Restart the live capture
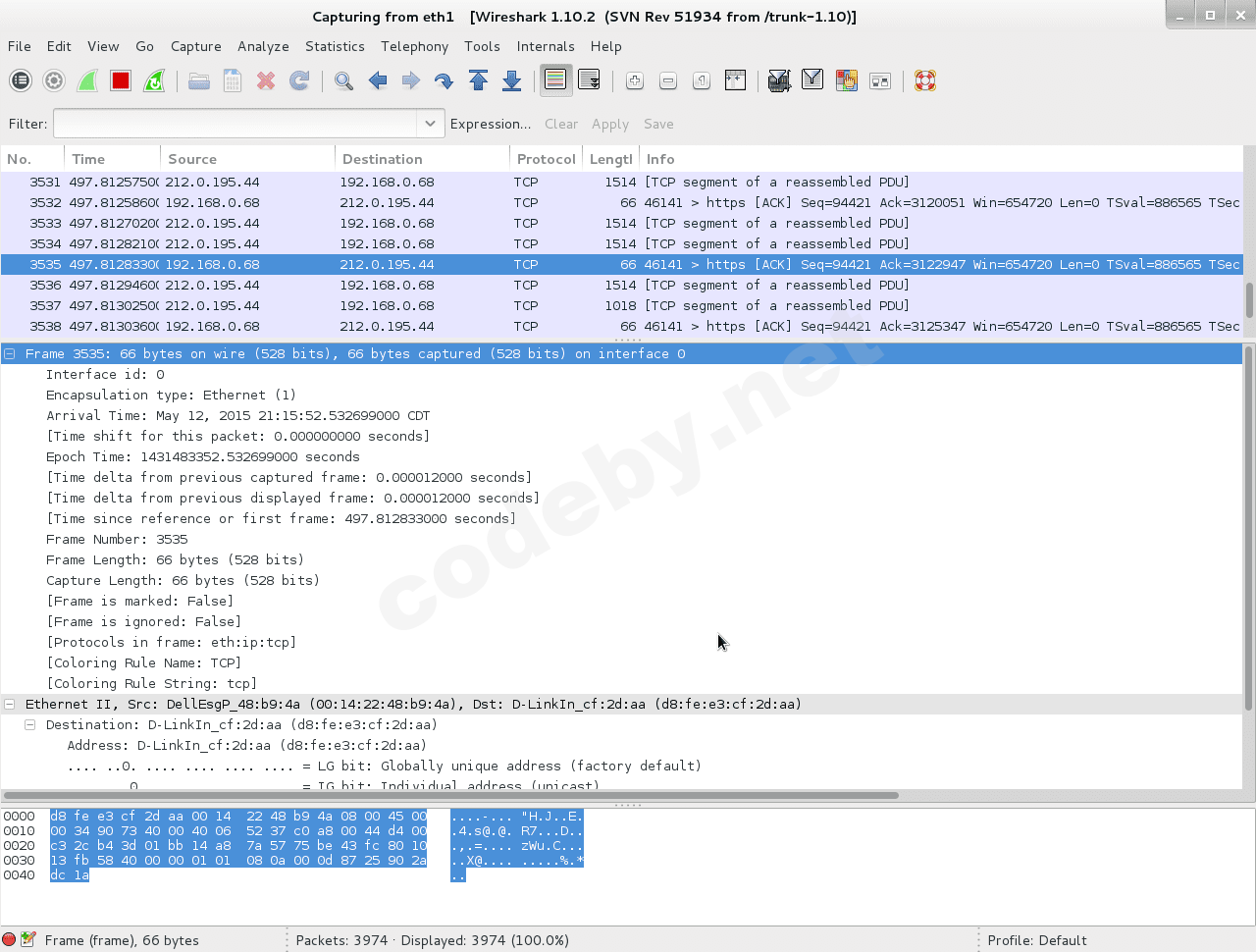 point(154,80)
